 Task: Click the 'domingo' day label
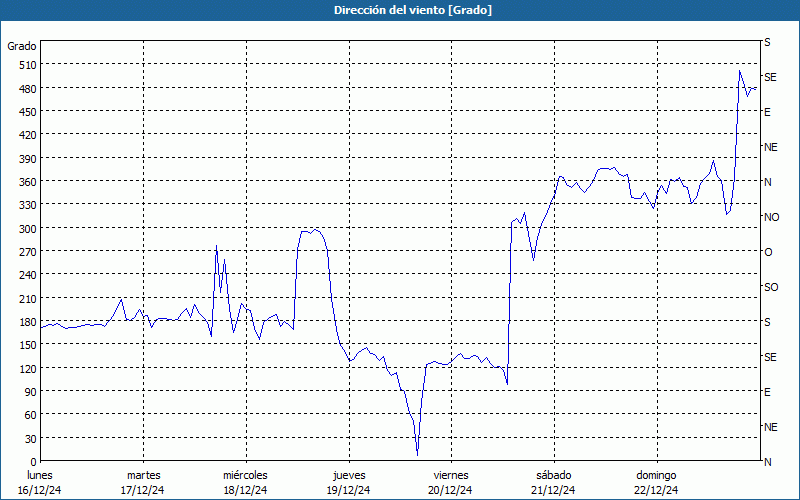tap(656, 475)
